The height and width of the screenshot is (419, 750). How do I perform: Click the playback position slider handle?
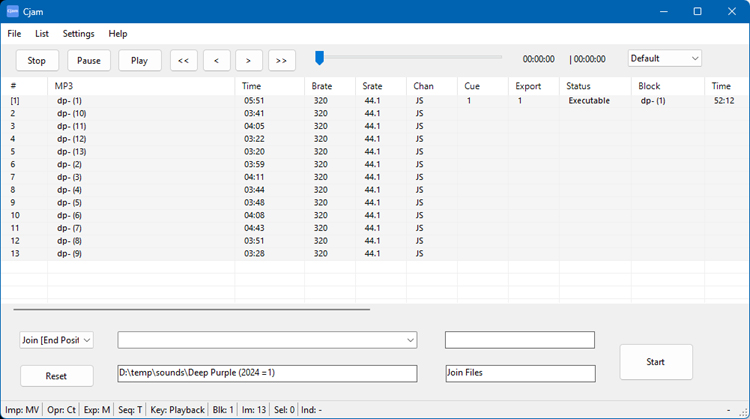pos(319,58)
